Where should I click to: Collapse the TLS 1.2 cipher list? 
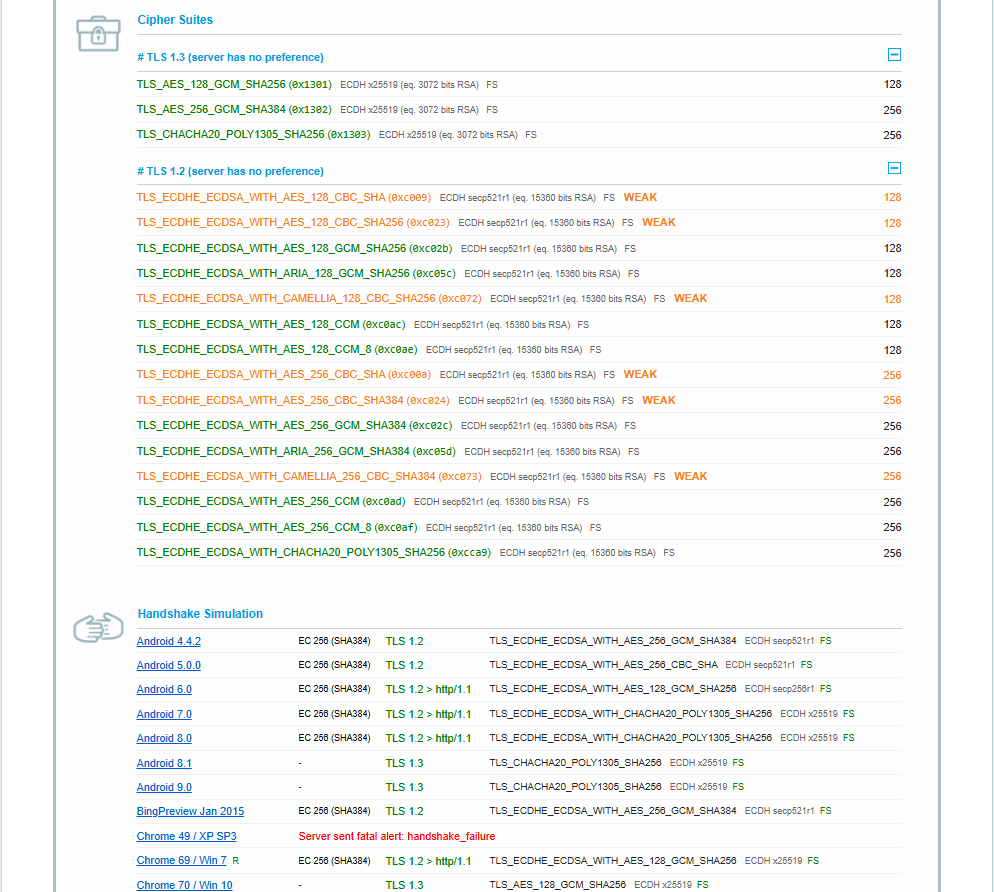894,169
